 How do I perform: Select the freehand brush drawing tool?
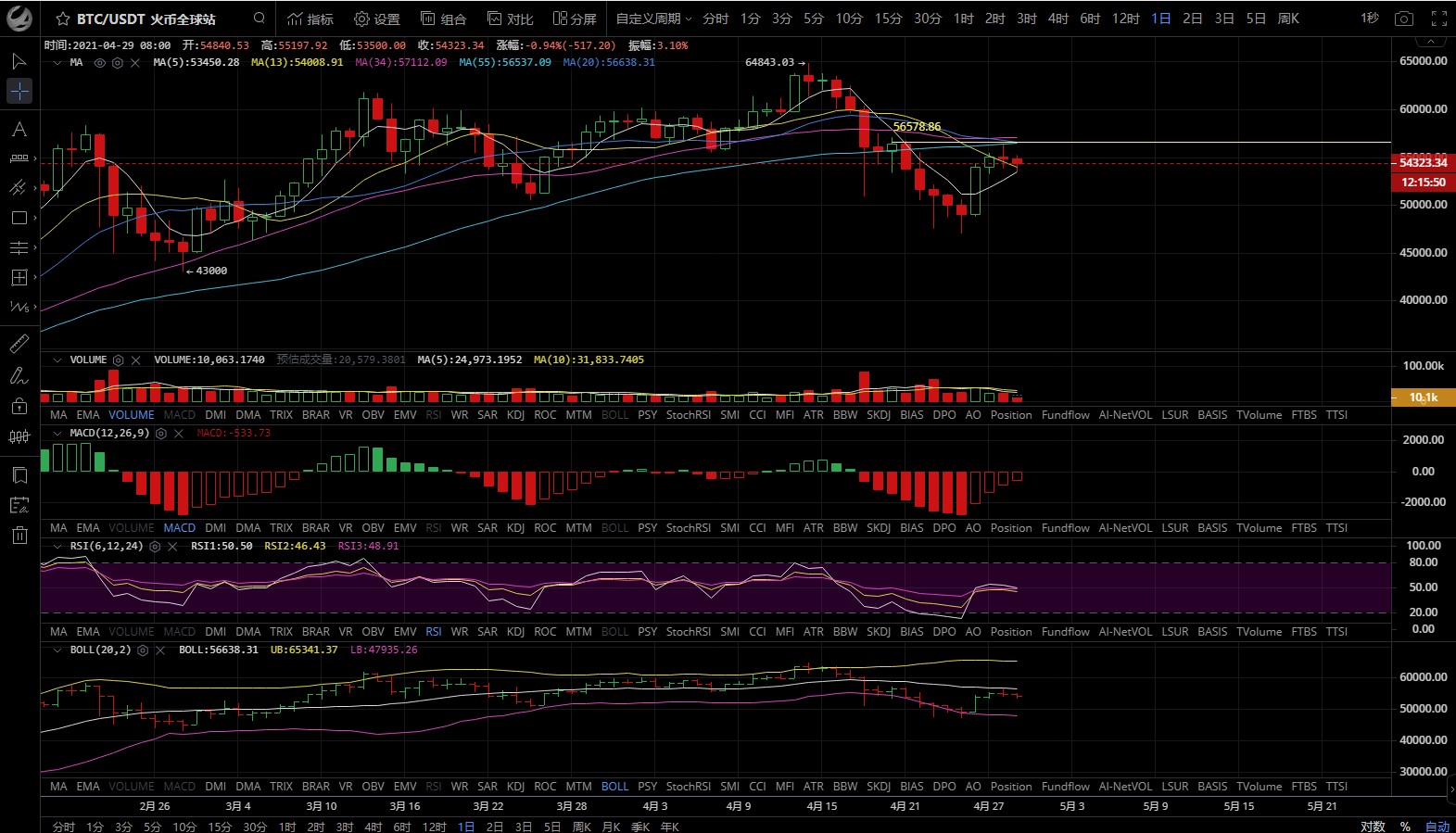point(19,375)
